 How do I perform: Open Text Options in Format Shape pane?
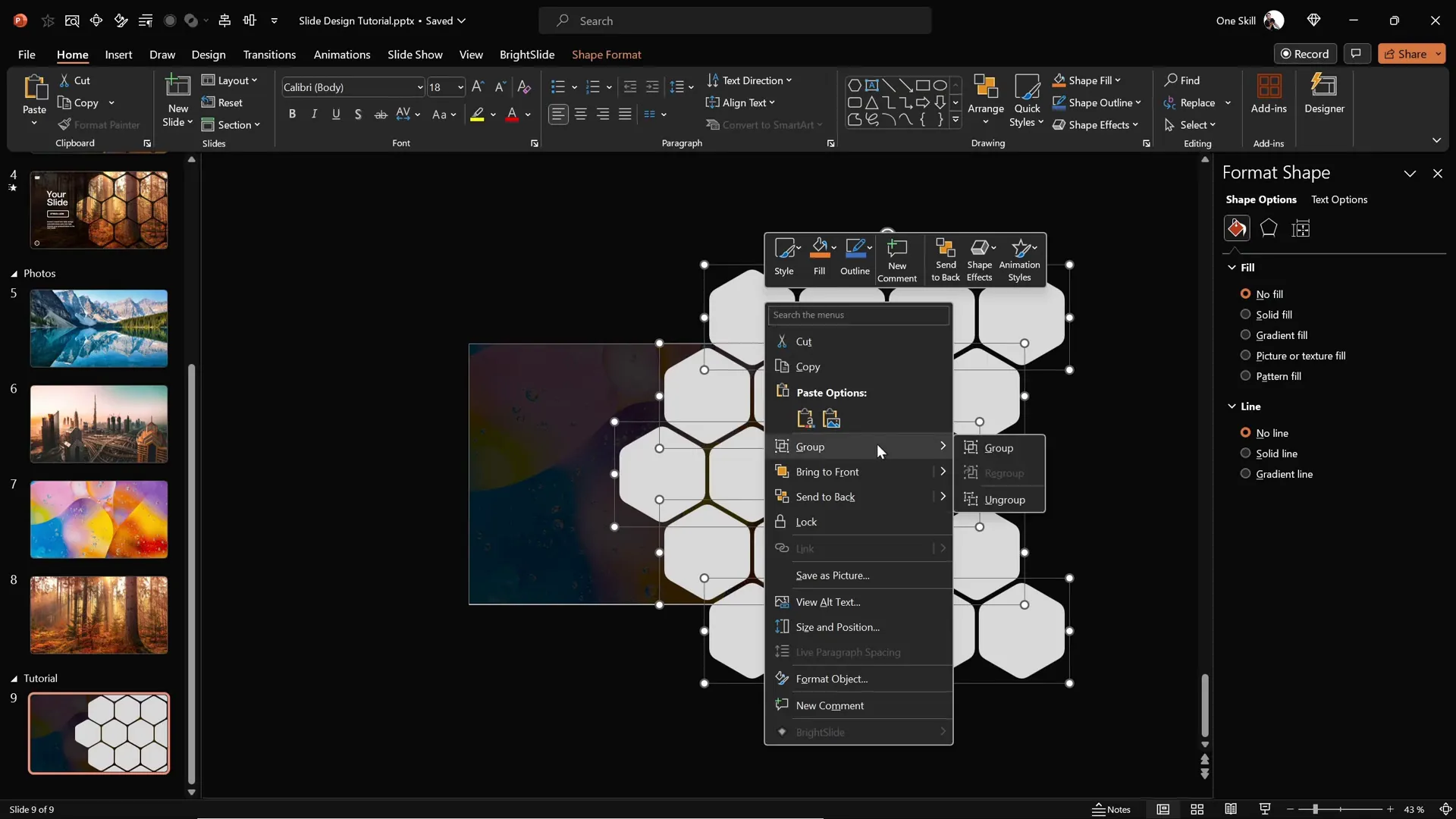tap(1338, 199)
